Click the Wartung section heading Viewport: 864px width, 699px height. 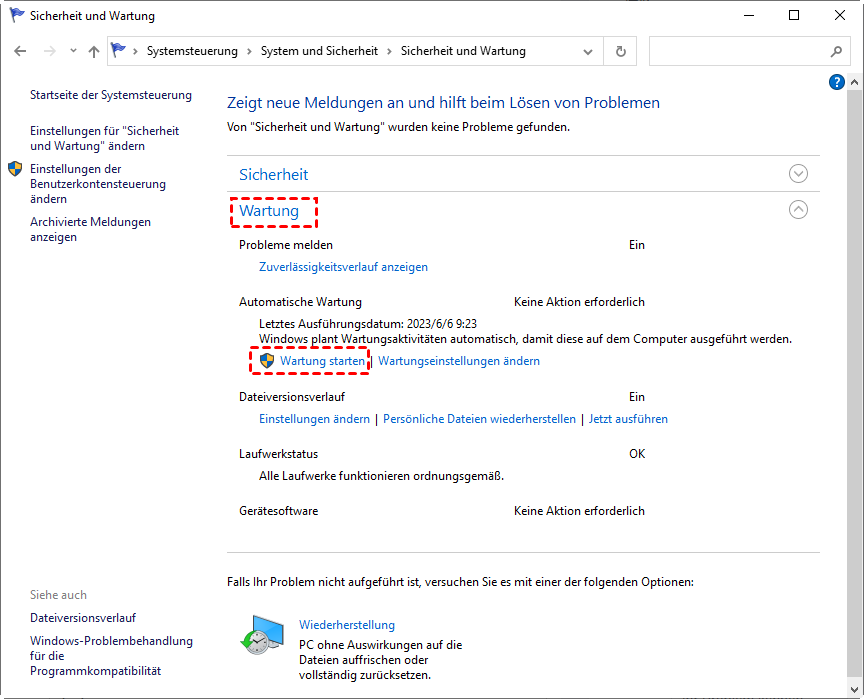click(269, 211)
